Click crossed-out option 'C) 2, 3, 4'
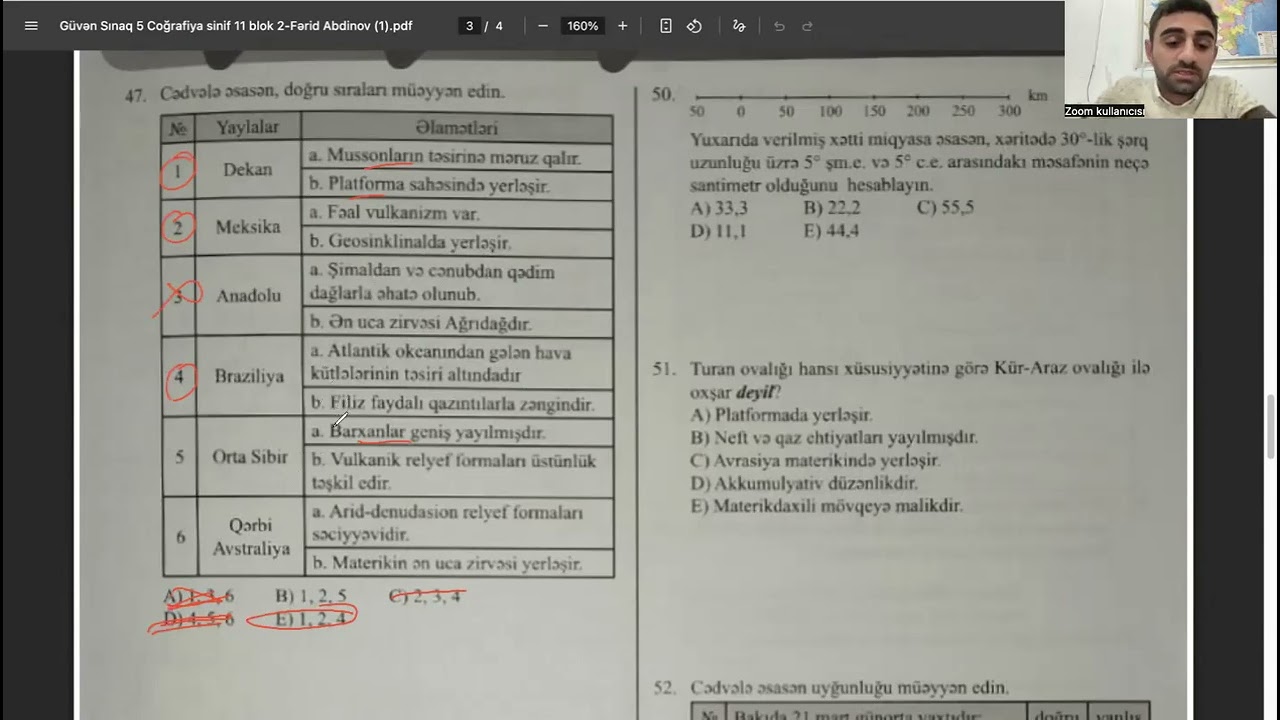The image size is (1280, 720). [425, 596]
